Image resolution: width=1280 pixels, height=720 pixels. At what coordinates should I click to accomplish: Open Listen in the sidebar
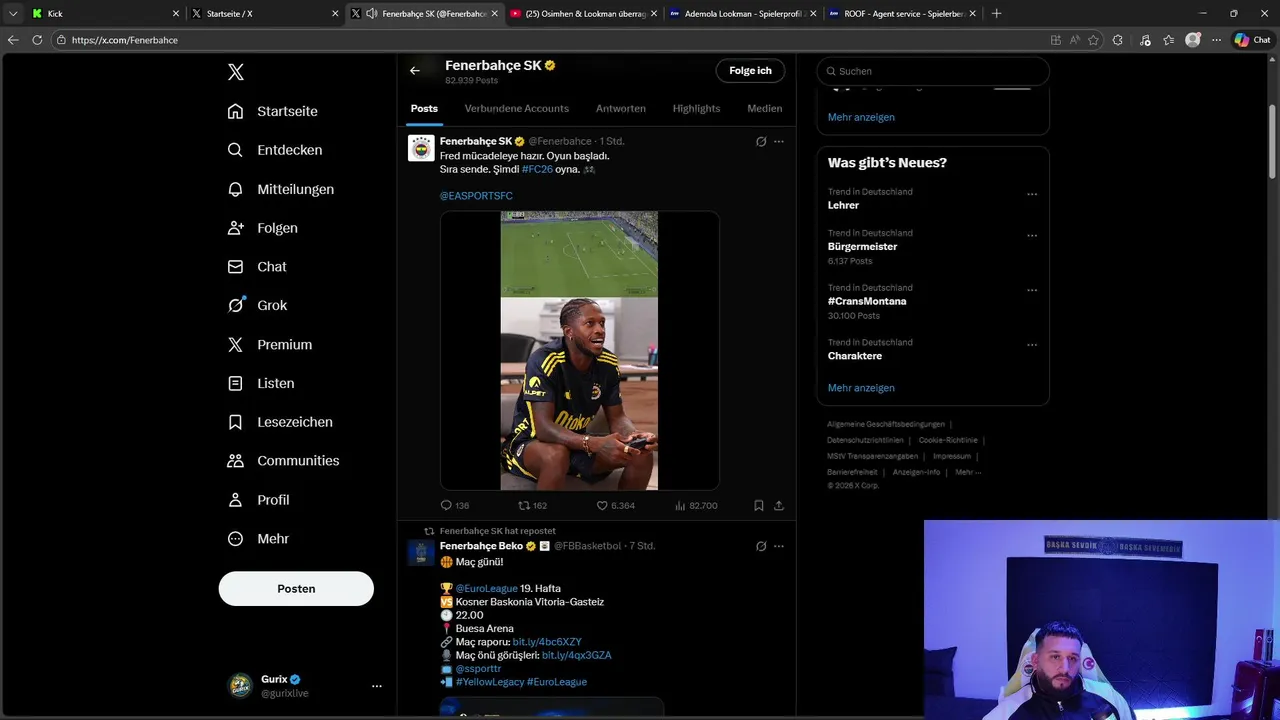pyautogui.click(x=261, y=383)
